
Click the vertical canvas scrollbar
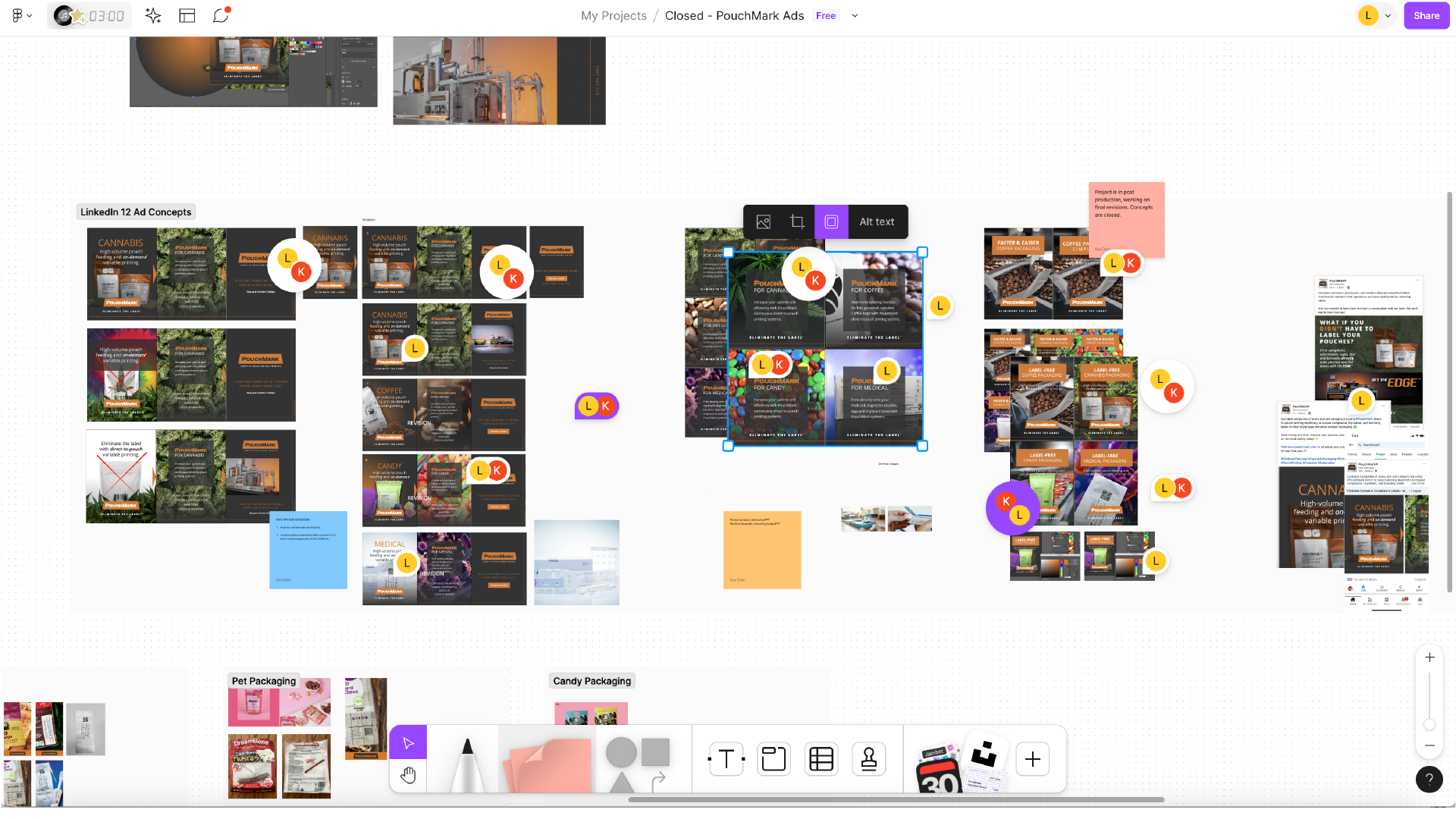coord(1450,392)
